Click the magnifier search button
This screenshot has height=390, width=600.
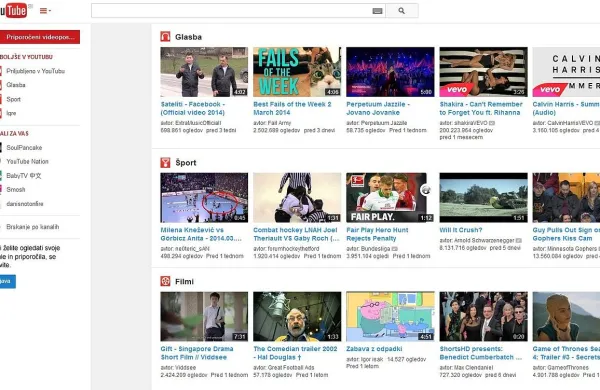401,11
